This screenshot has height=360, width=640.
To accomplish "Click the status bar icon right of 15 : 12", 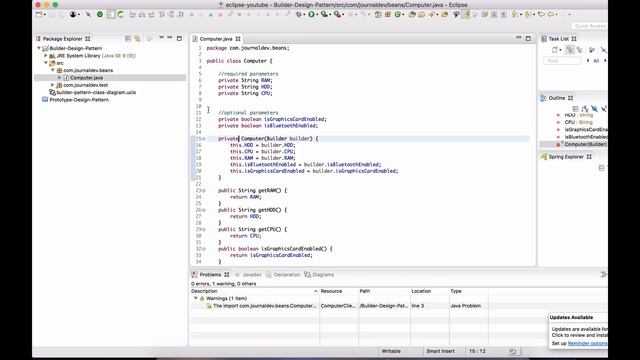I will click(x=513, y=351).
